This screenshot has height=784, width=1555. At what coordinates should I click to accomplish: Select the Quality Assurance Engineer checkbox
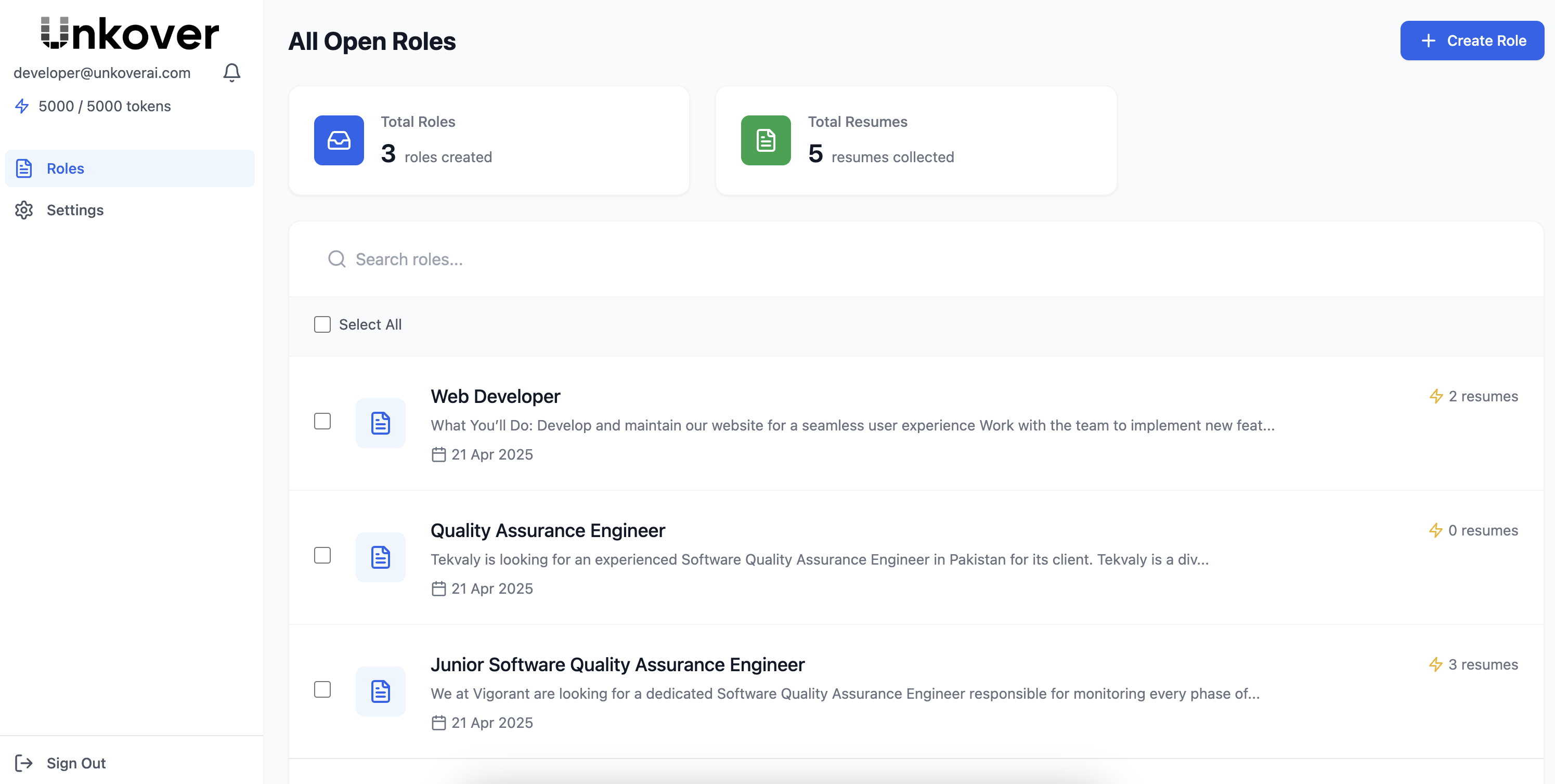point(322,555)
